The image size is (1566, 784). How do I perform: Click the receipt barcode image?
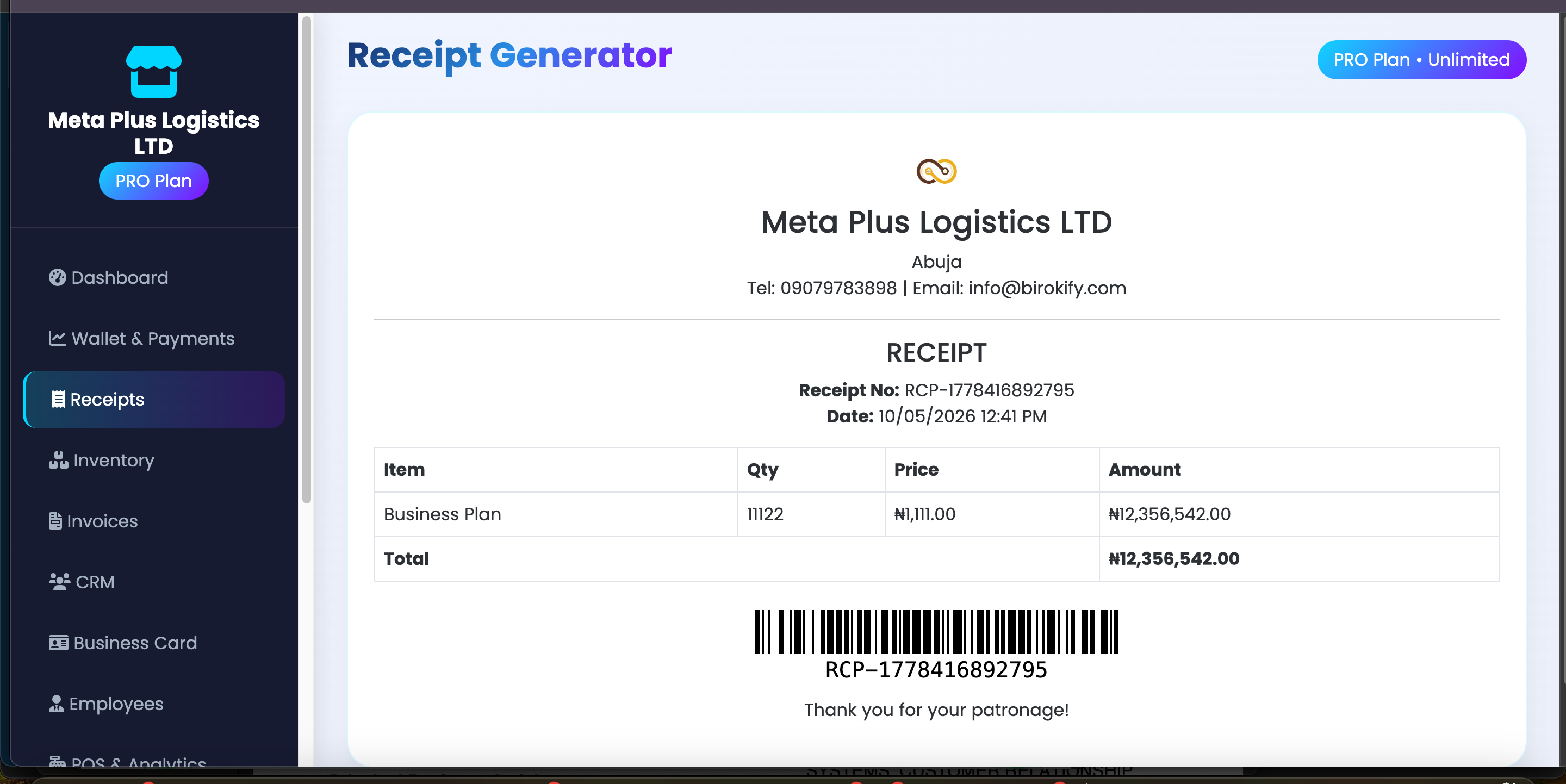pos(936,632)
